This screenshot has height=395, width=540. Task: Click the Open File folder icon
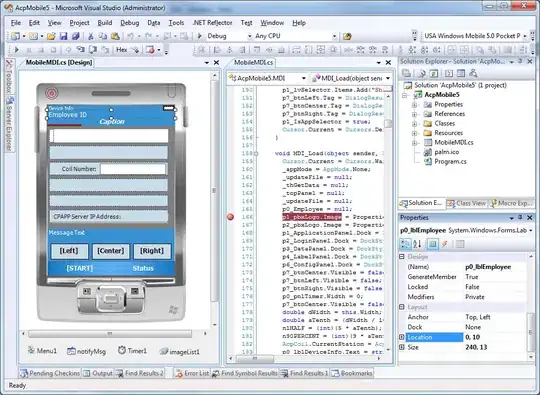[x=51, y=36]
